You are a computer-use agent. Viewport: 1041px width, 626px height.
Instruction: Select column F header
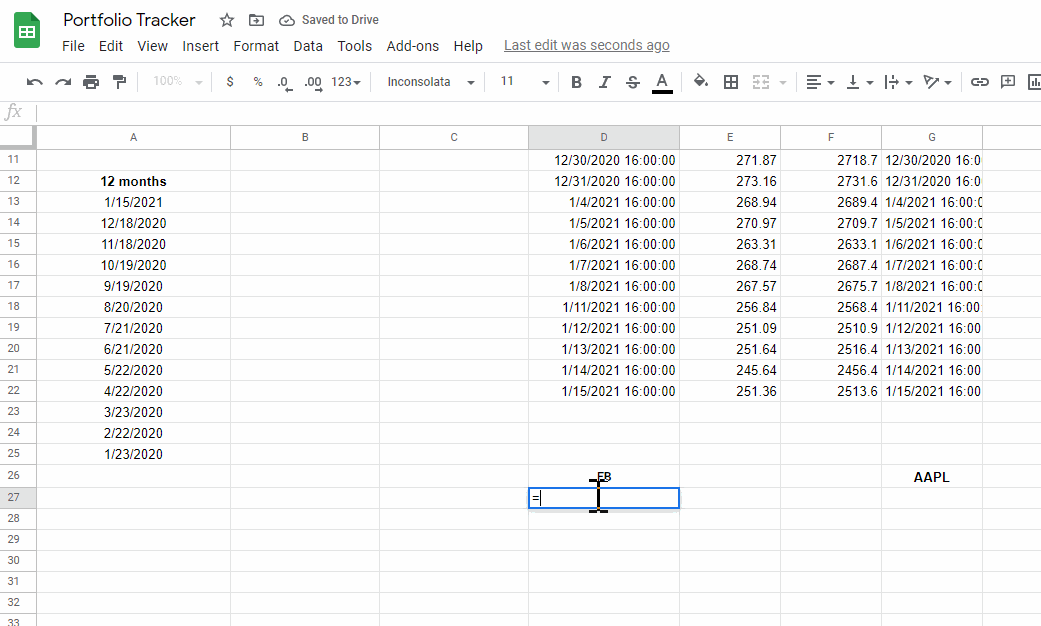(x=831, y=137)
